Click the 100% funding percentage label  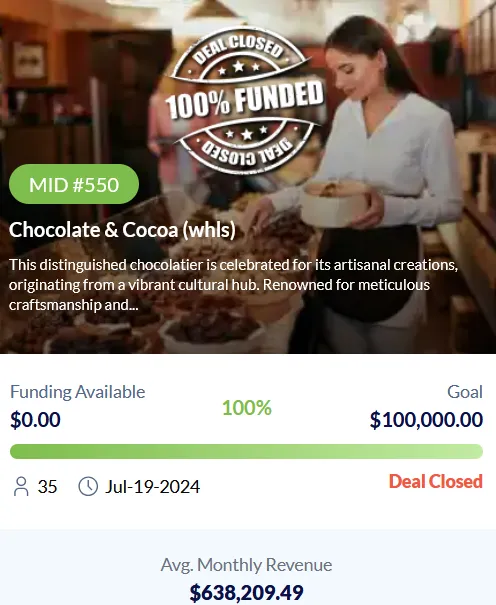pos(247,408)
